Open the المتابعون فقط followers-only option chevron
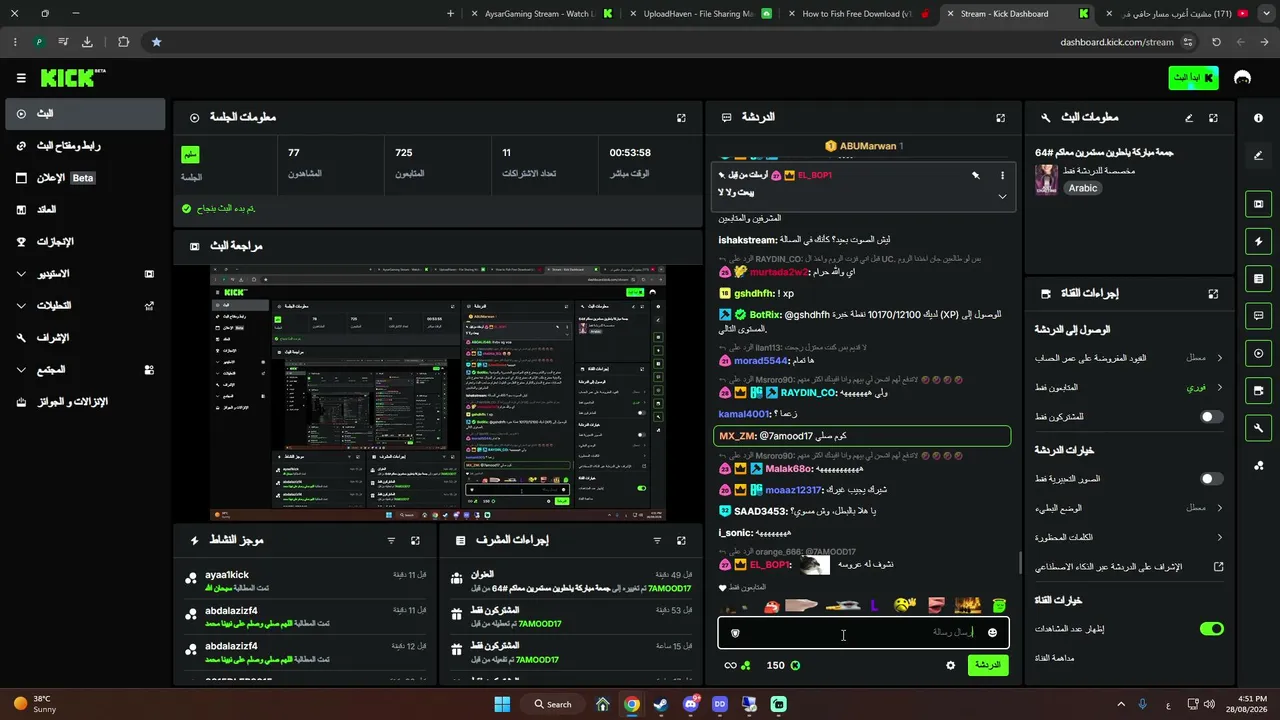 1219,387
